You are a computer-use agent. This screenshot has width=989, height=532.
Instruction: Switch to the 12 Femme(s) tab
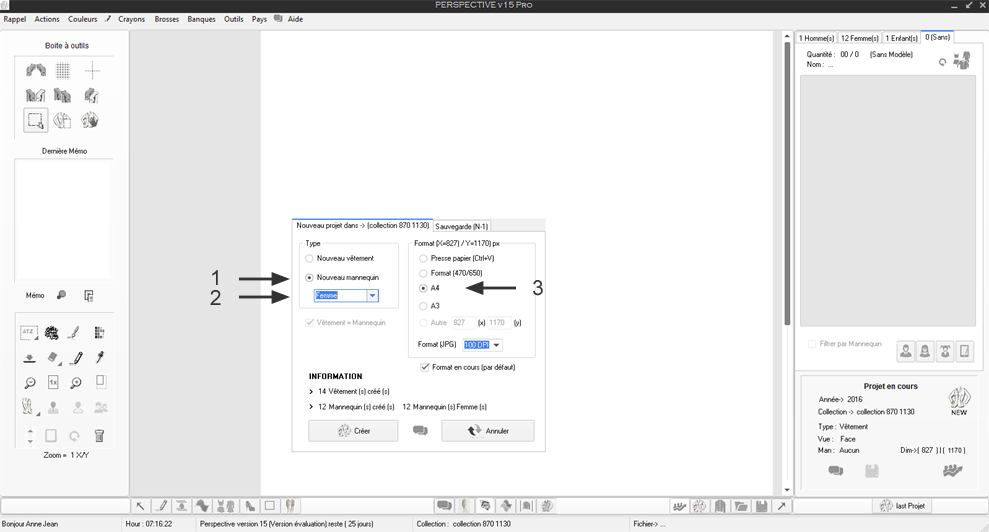[859, 38]
